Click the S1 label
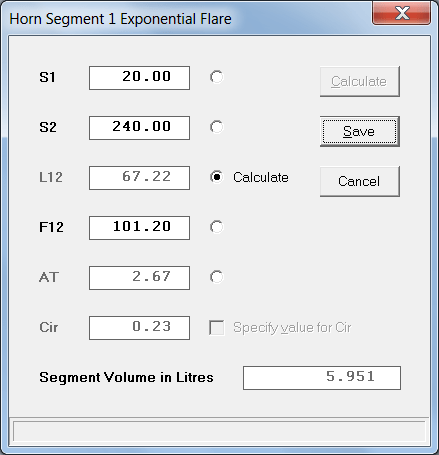 pyautogui.click(x=47, y=77)
